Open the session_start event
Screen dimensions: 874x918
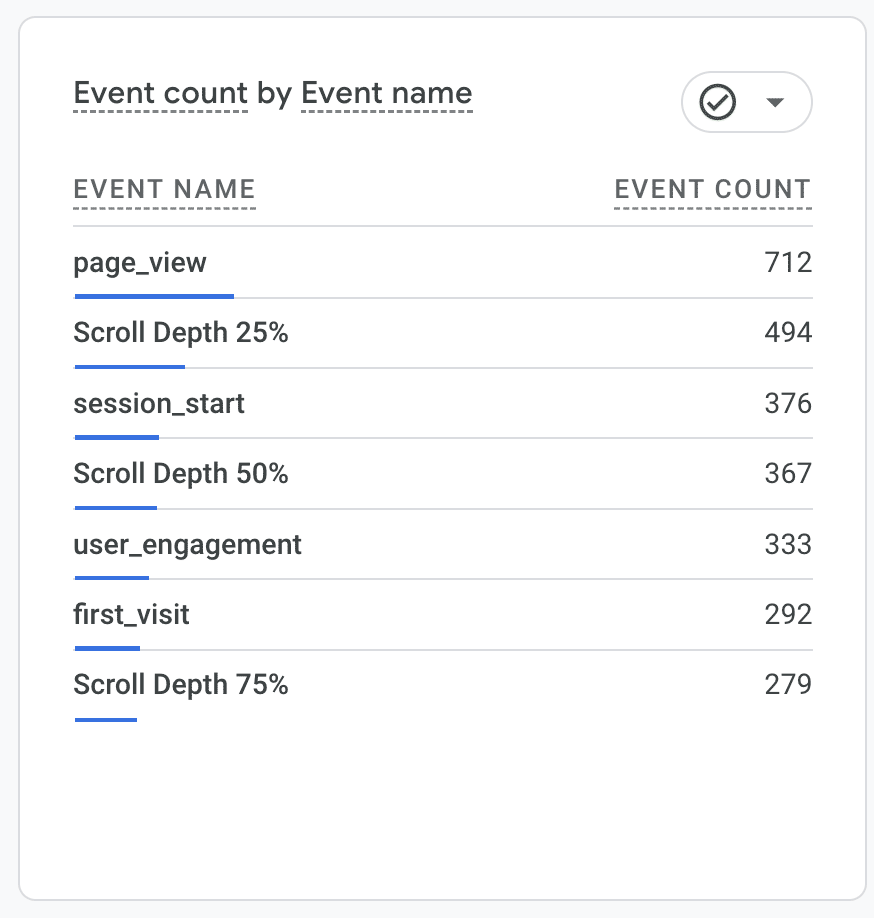(159, 404)
